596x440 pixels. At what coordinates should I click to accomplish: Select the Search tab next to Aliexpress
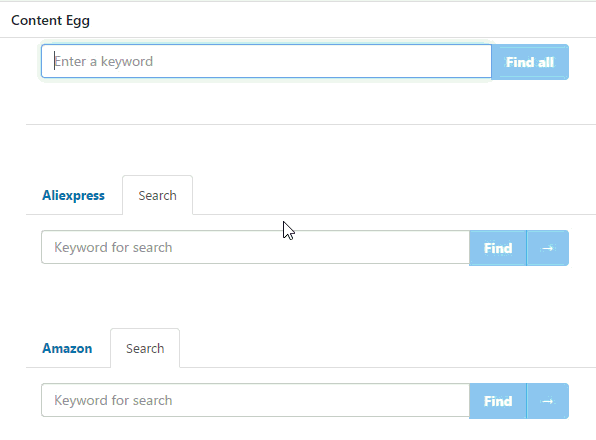coord(157,195)
